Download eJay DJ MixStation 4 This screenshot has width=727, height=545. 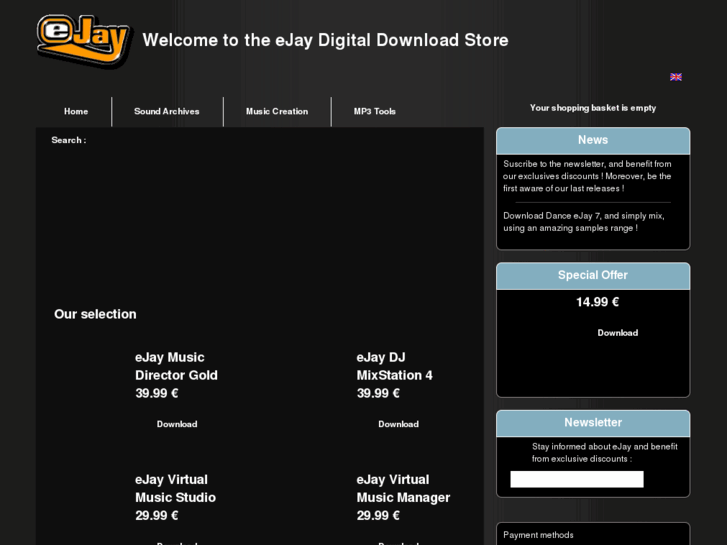(398, 424)
